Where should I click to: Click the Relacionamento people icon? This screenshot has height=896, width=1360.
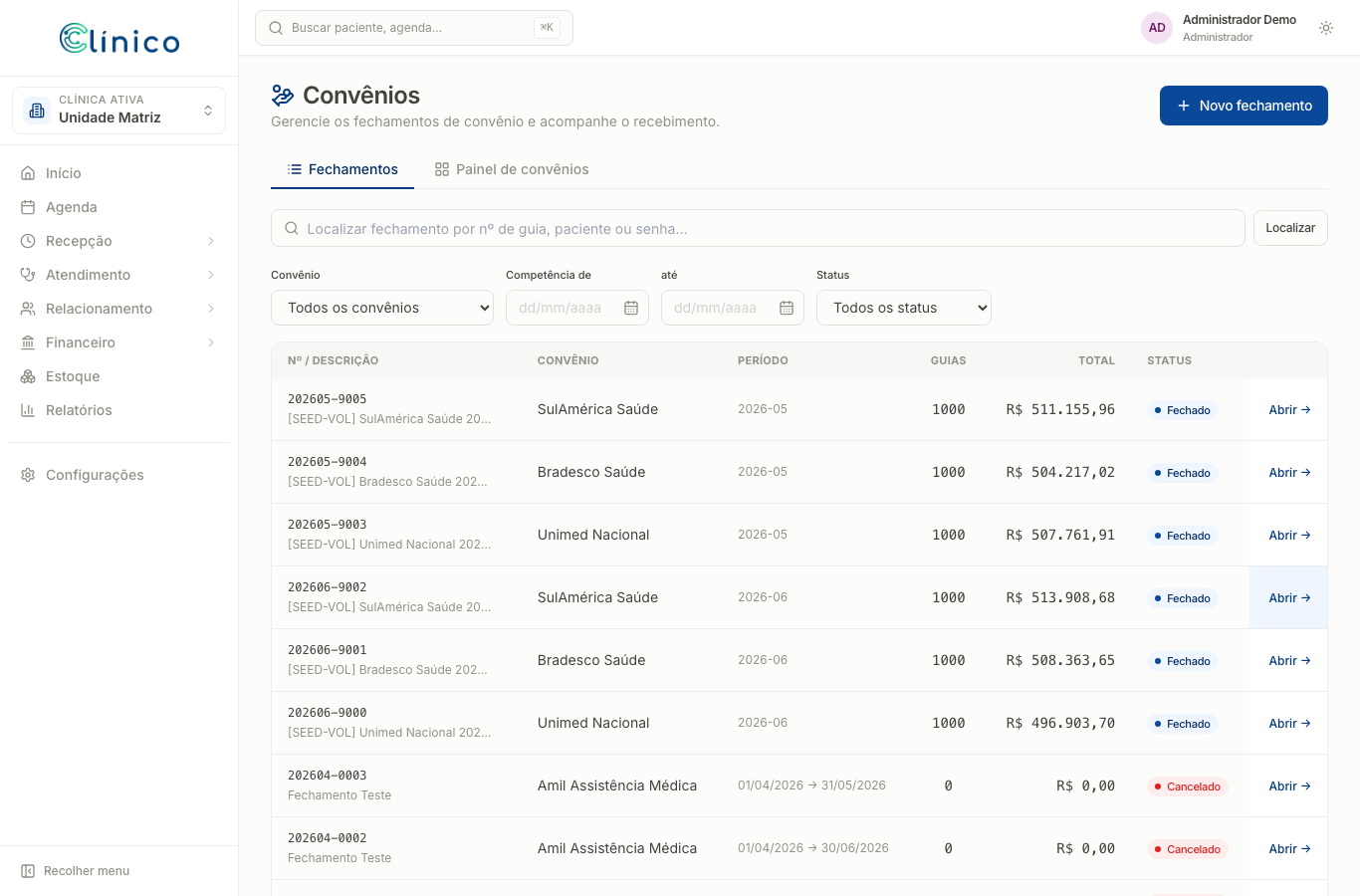click(28, 309)
